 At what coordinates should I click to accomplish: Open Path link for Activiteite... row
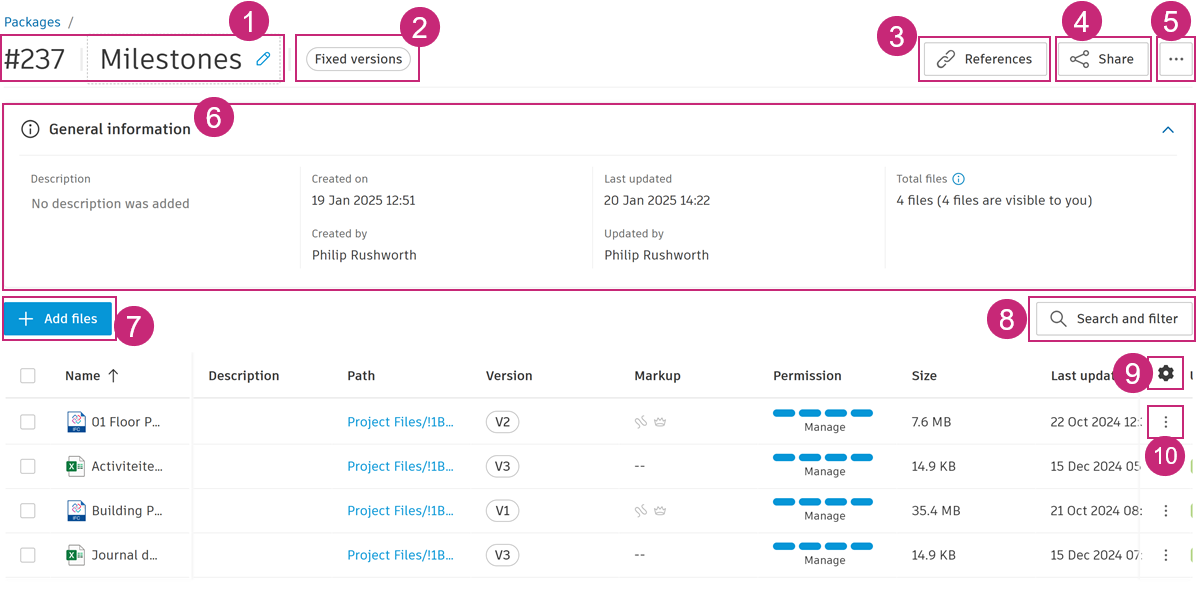click(400, 466)
